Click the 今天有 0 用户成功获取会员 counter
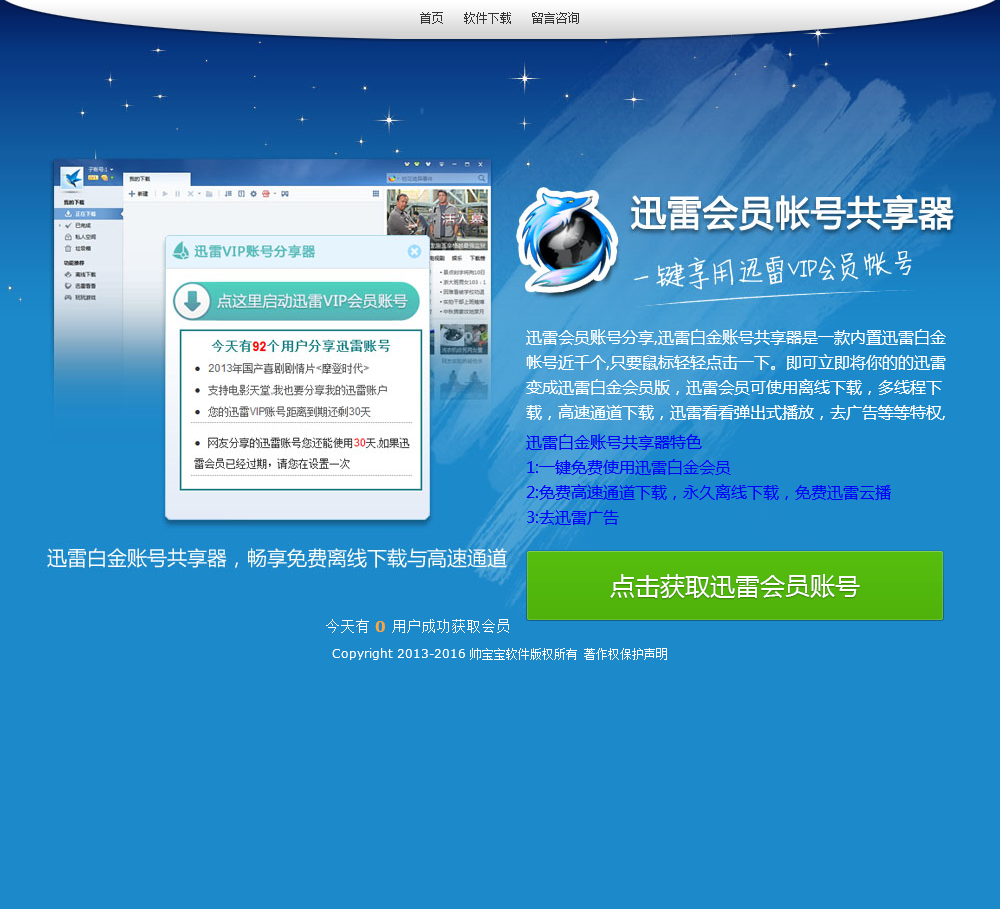Viewport: 1000px width, 909px height. coord(418,626)
